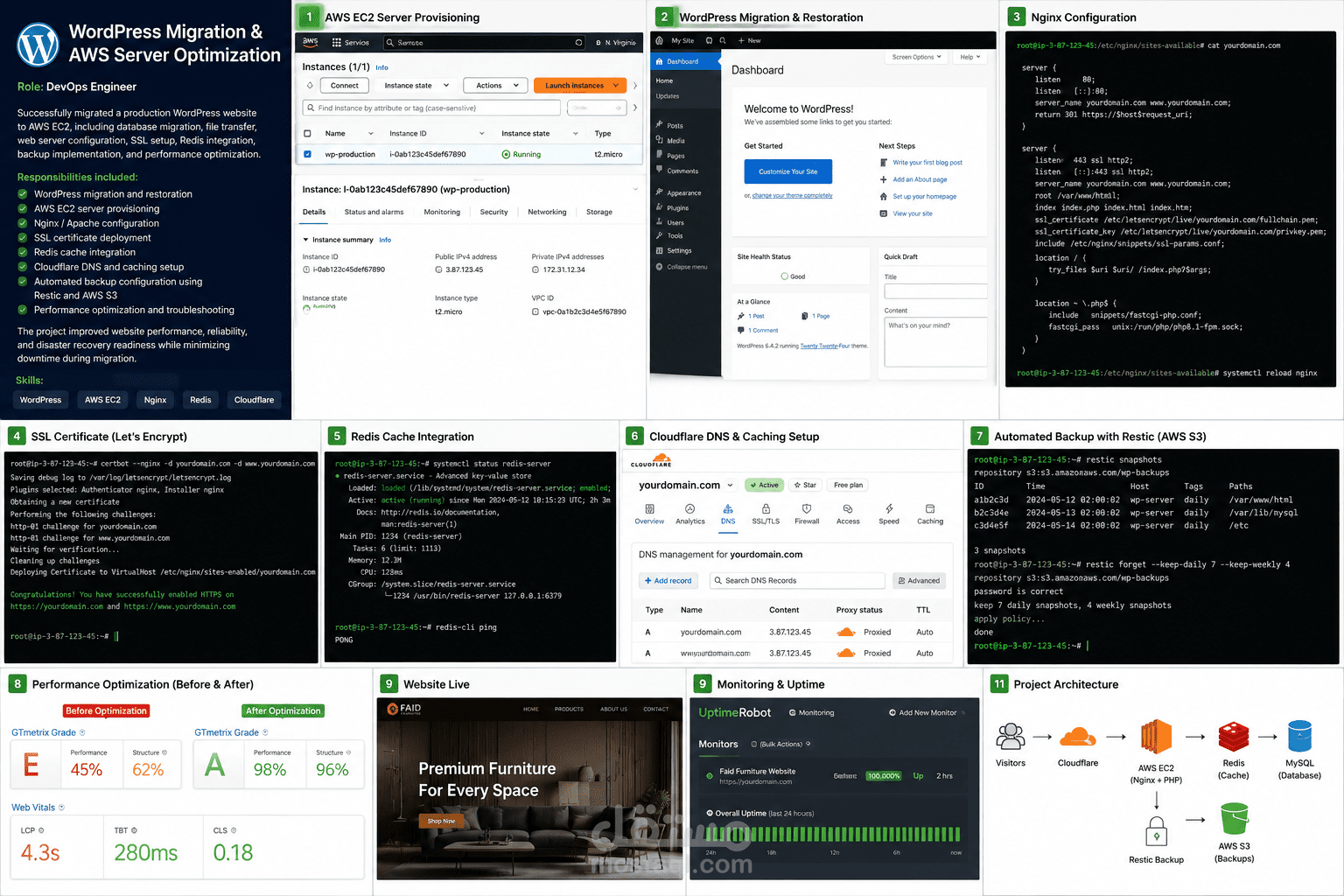Tick the select-all checkbox in the instances header
Screen dimensions: 1344x896
pos(307,133)
